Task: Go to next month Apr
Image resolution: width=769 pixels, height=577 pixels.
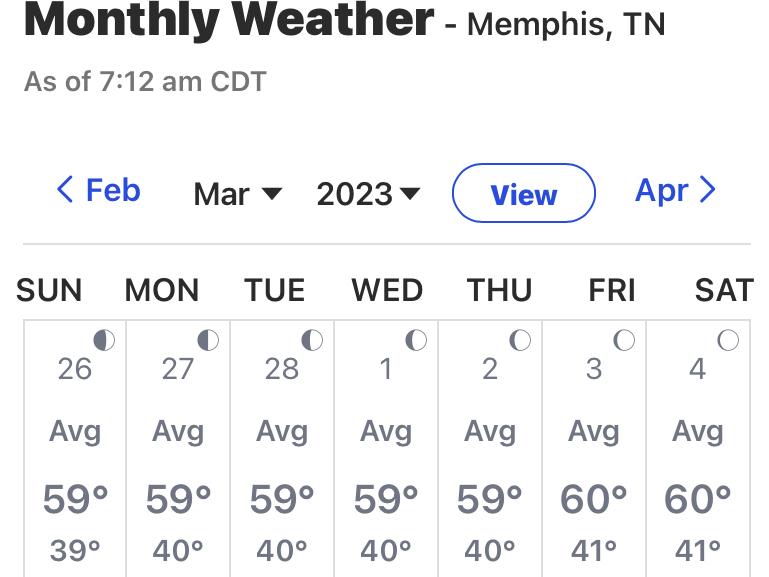Action: click(675, 190)
